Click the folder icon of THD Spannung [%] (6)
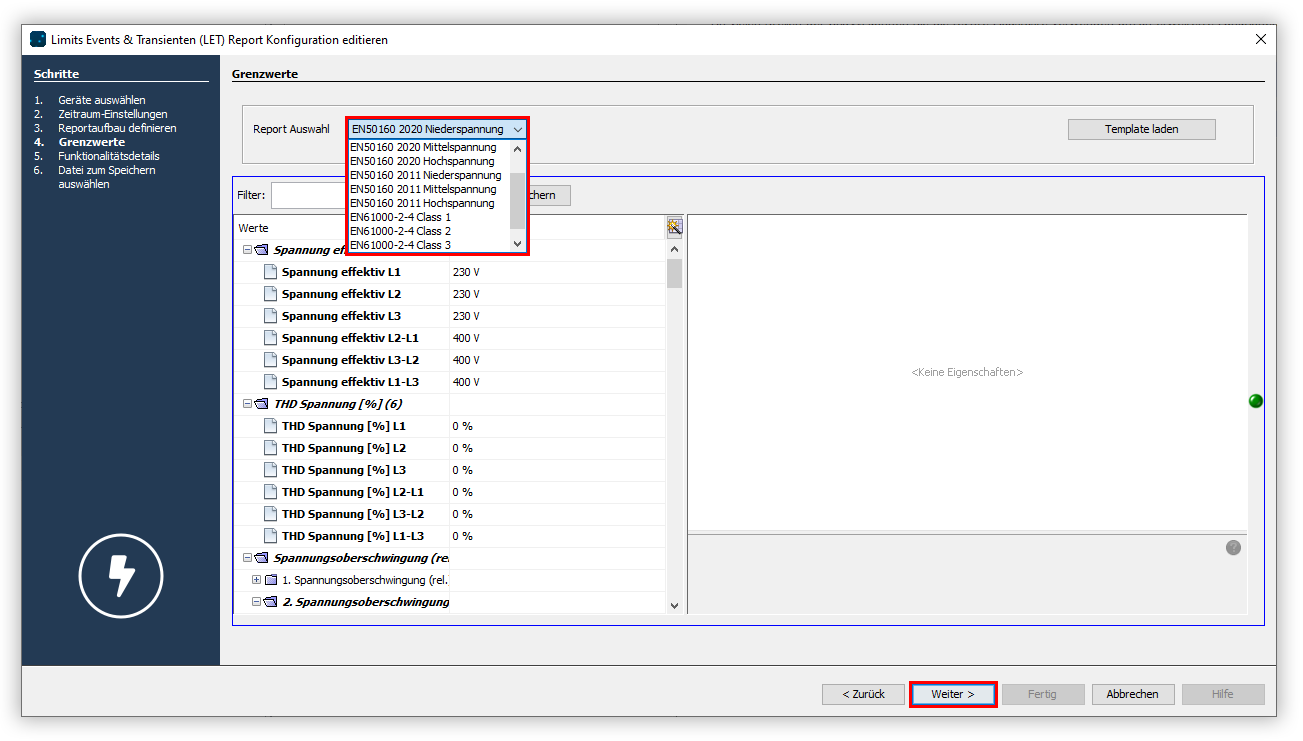 [x=262, y=404]
